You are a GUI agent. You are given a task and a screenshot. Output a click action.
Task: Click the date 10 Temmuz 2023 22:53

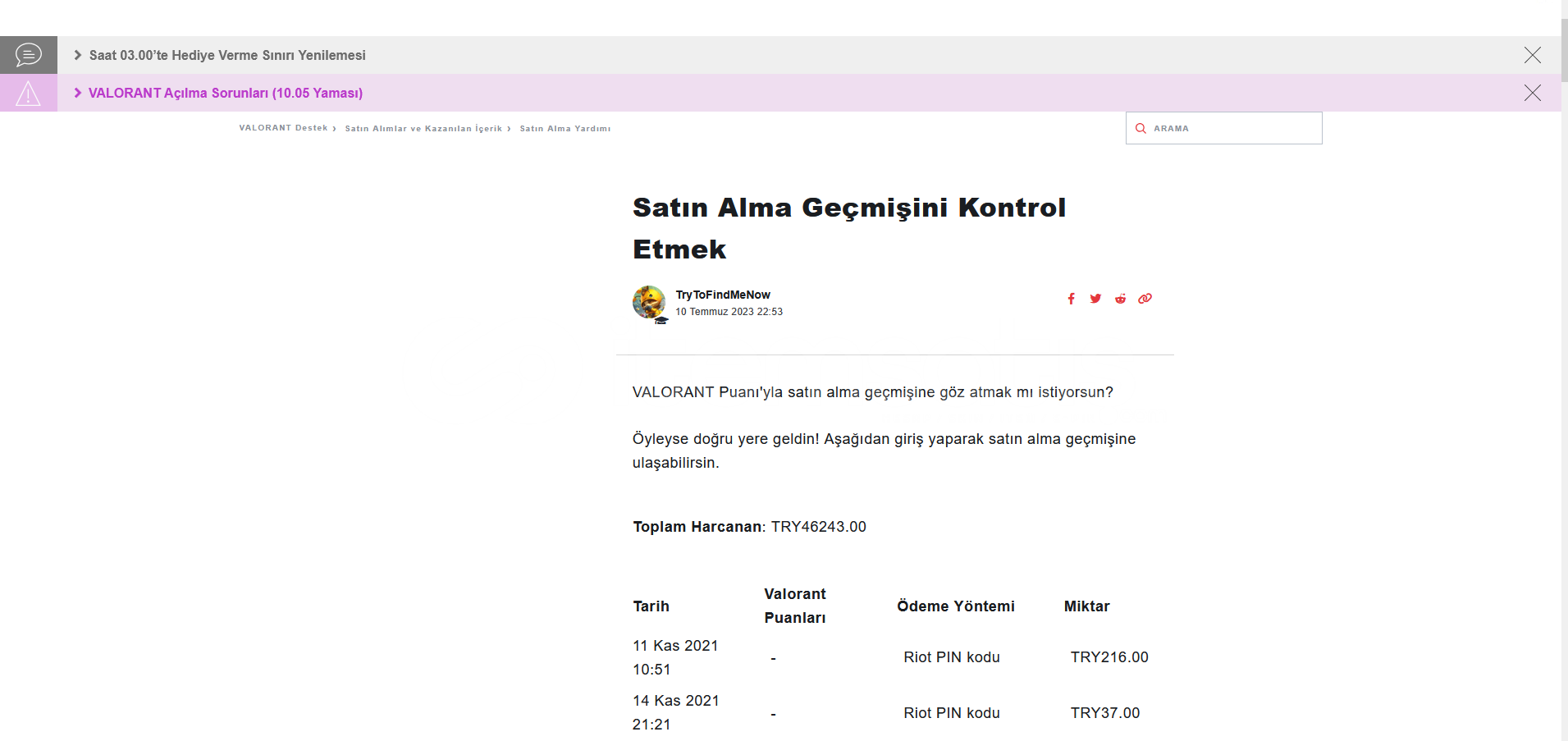[729, 312]
